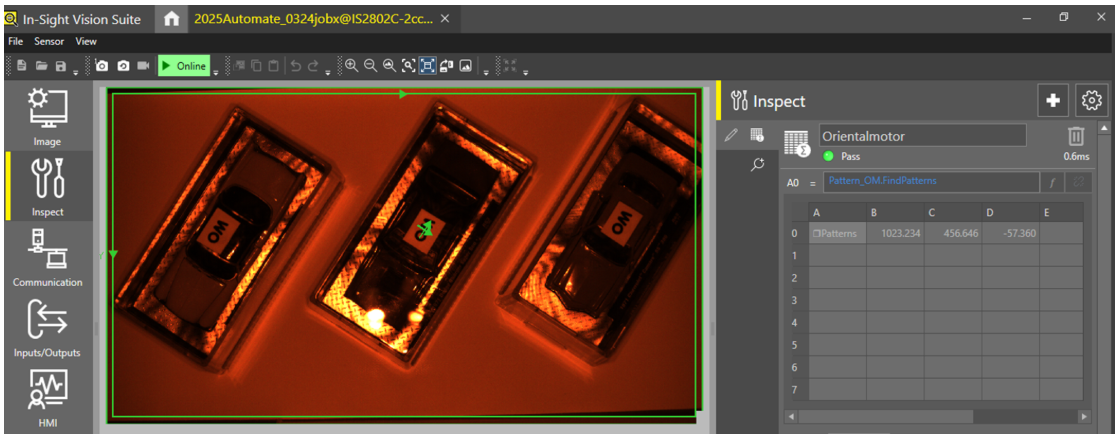The width and height of the screenshot is (1118, 437).
Task: Go to the Home tab icon
Action: tap(172, 19)
